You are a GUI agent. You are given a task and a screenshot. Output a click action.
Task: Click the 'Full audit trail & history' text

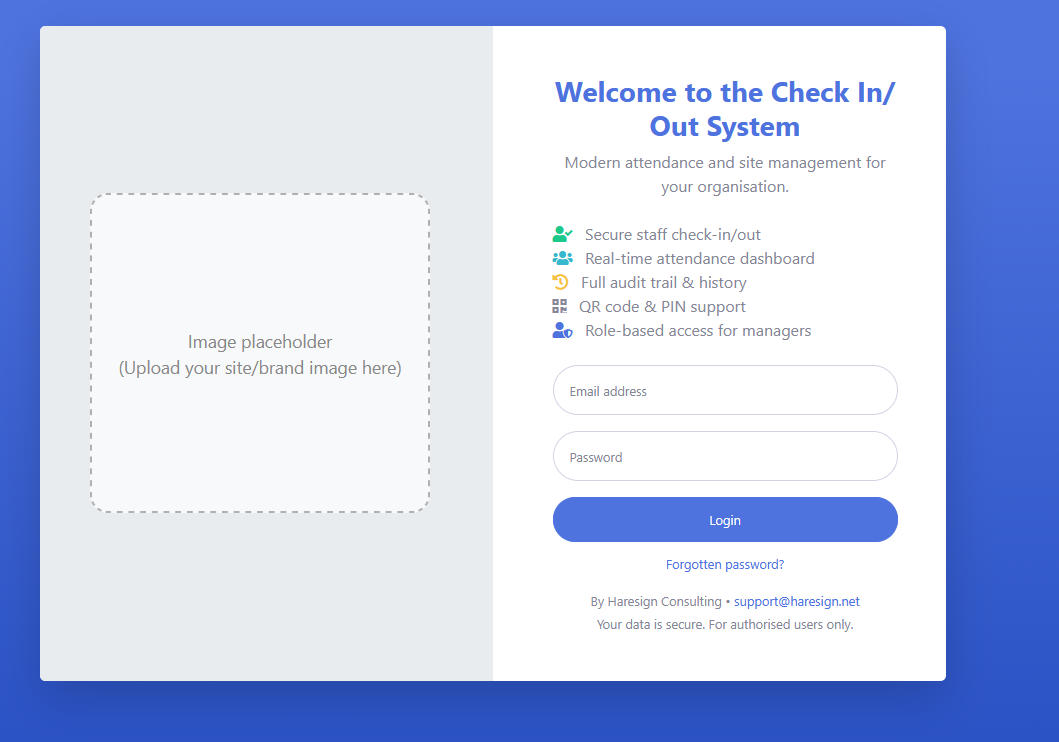[663, 283]
